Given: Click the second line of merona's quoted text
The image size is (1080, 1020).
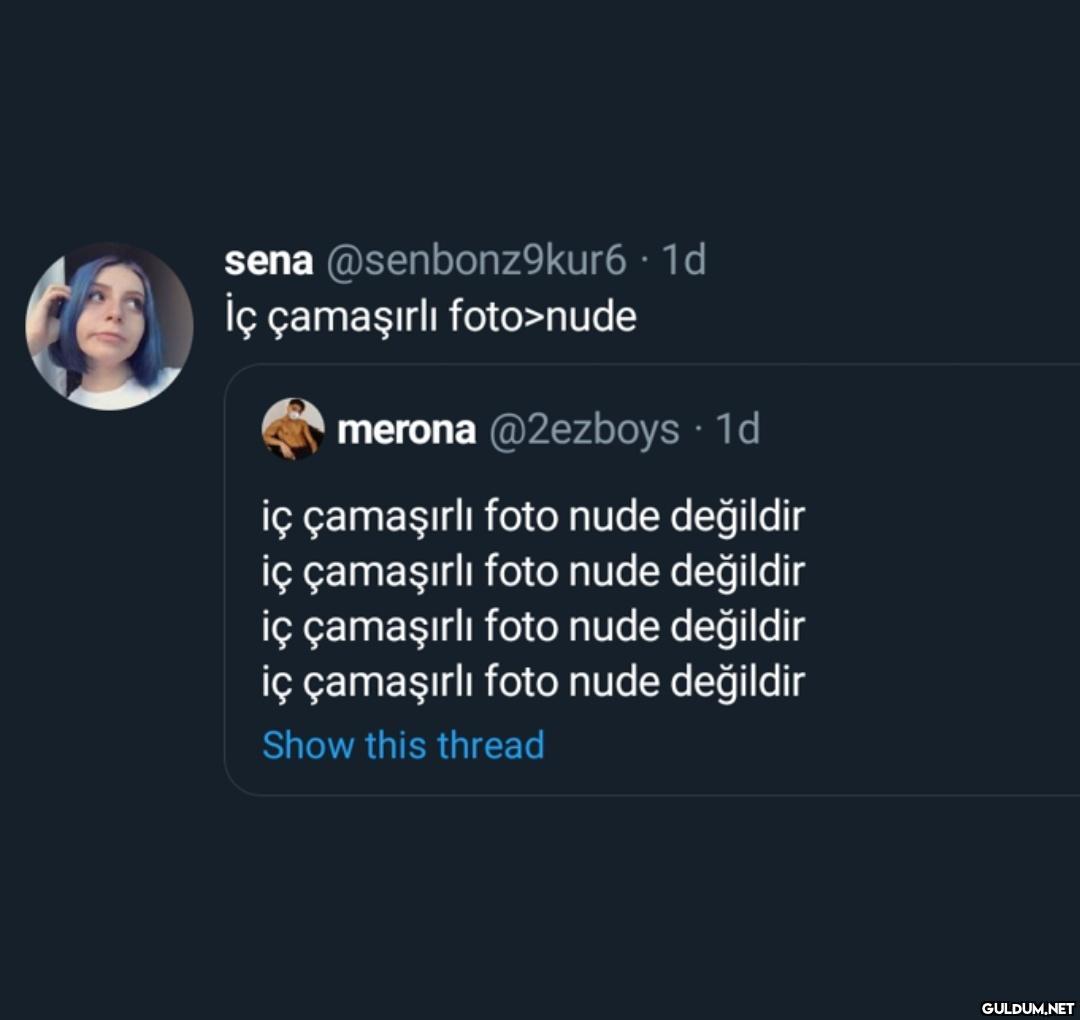Looking at the screenshot, I should 532,572.
